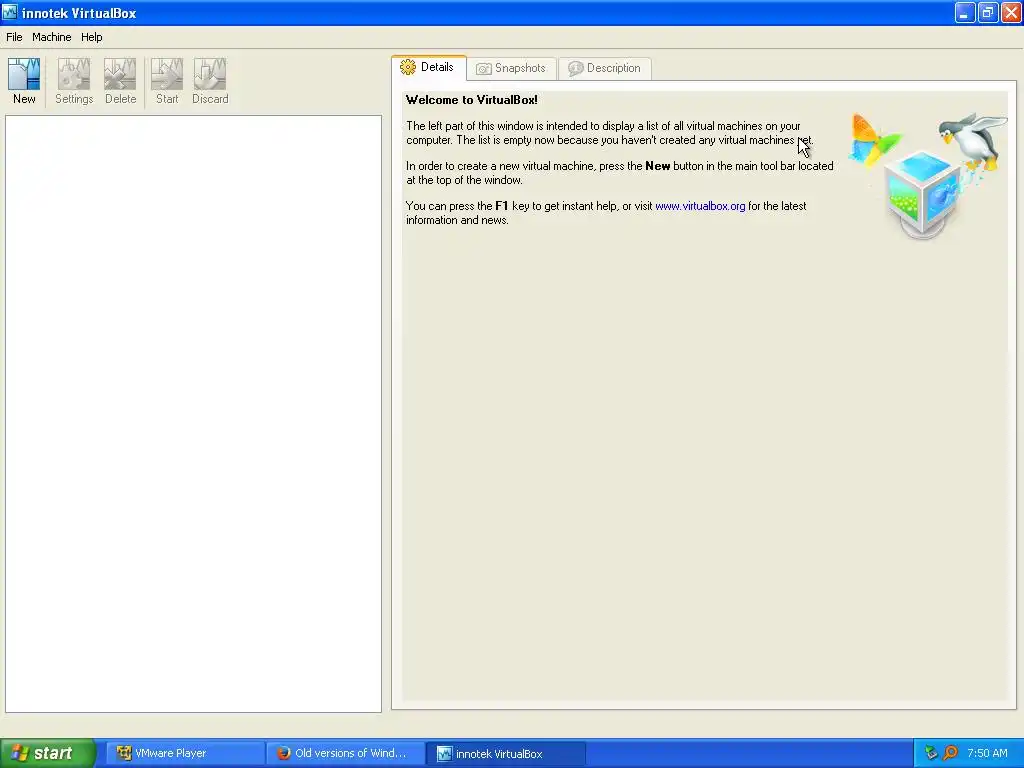Select the Details tab
The image size is (1024, 768).
tap(428, 67)
